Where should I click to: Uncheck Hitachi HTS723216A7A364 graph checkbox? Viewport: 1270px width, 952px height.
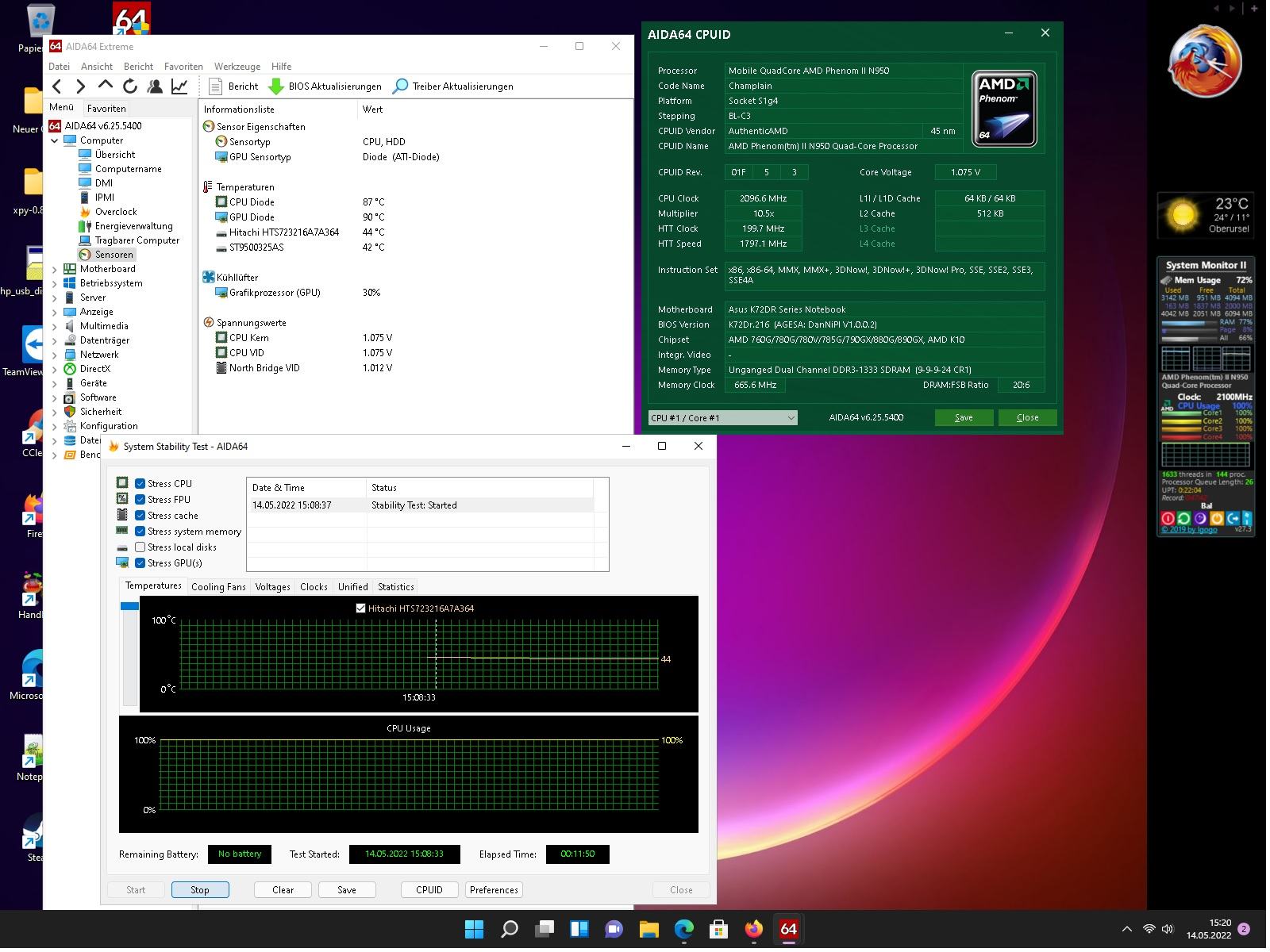point(361,608)
